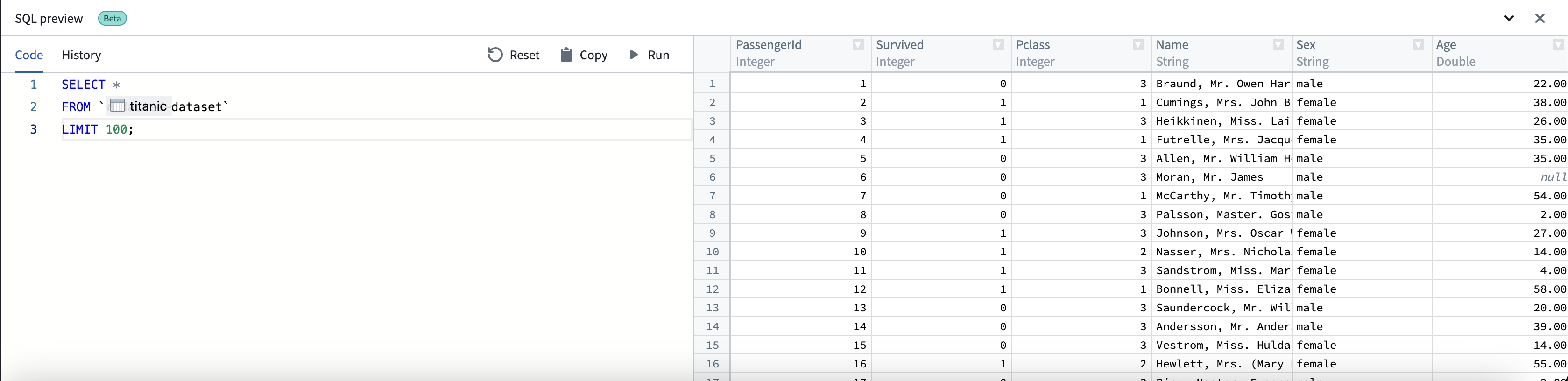The height and width of the screenshot is (381, 1568).
Task: Click the PassengerId cell 12
Action: (800, 289)
